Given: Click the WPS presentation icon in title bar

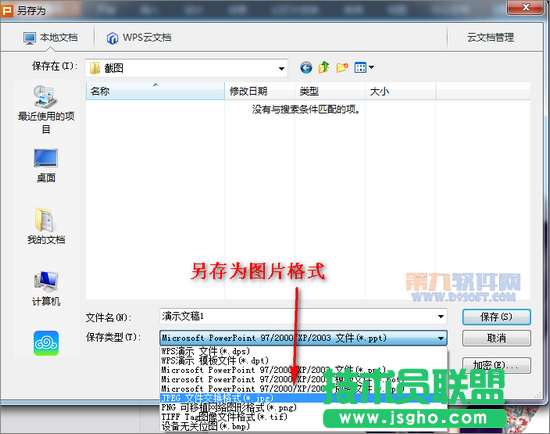Looking at the screenshot, I should pyautogui.click(x=7, y=11).
